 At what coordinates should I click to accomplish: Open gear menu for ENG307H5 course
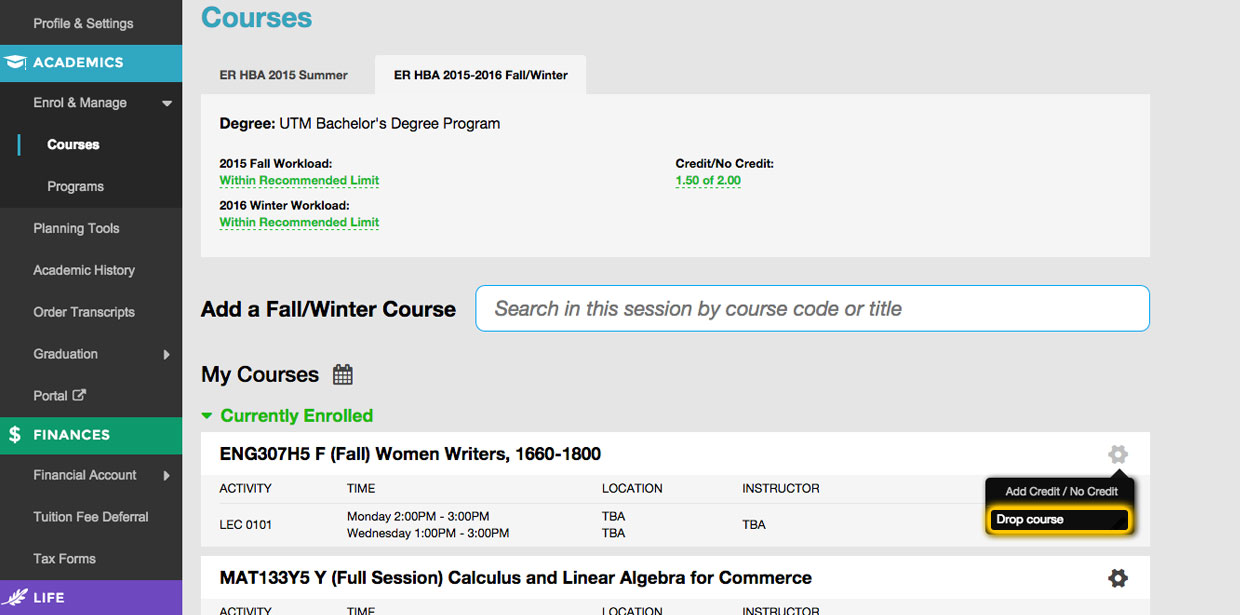(1117, 455)
